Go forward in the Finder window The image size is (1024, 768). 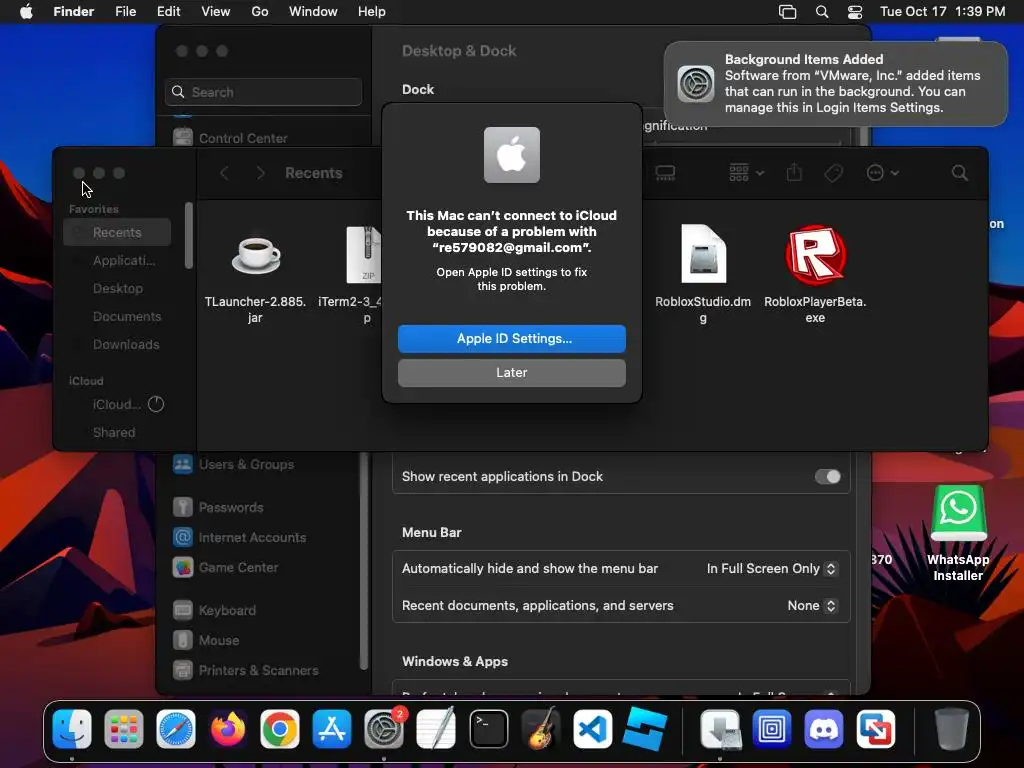click(260, 173)
